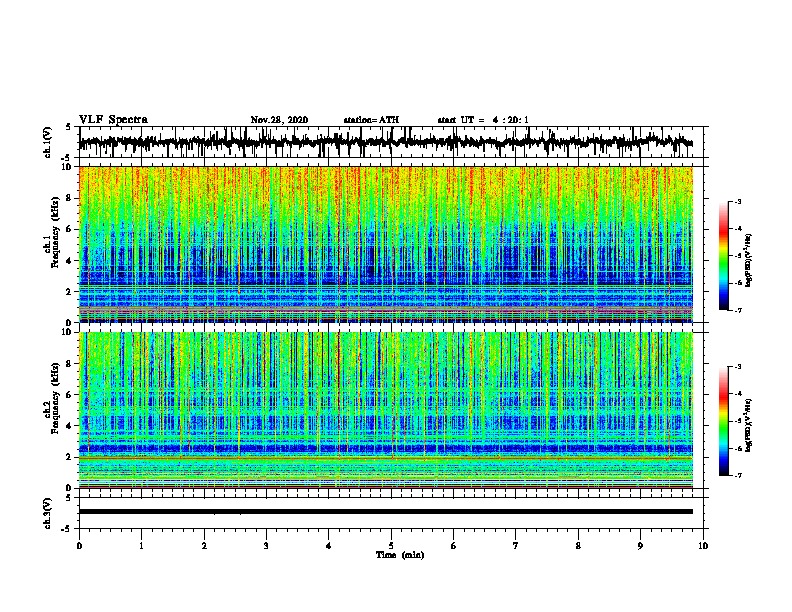Click the 'ch.2 Frequency (kHz)' axis label

(x=52, y=398)
